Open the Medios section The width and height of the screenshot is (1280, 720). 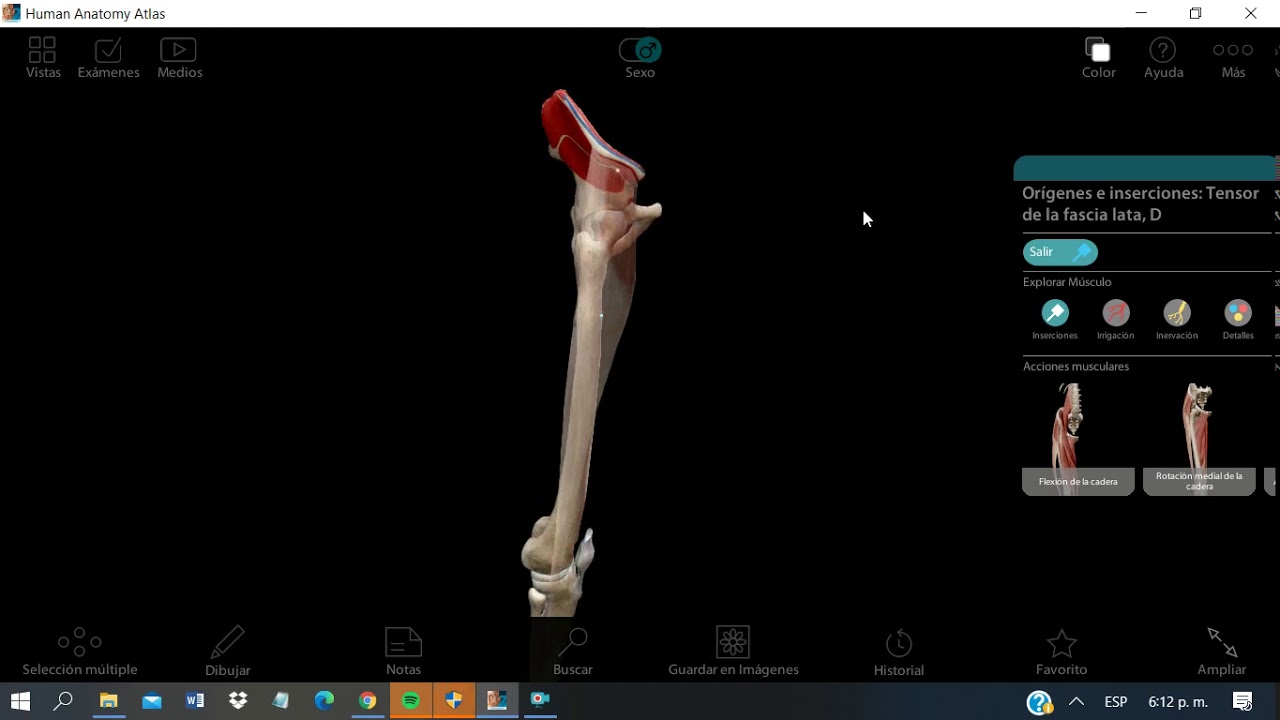pos(180,58)
